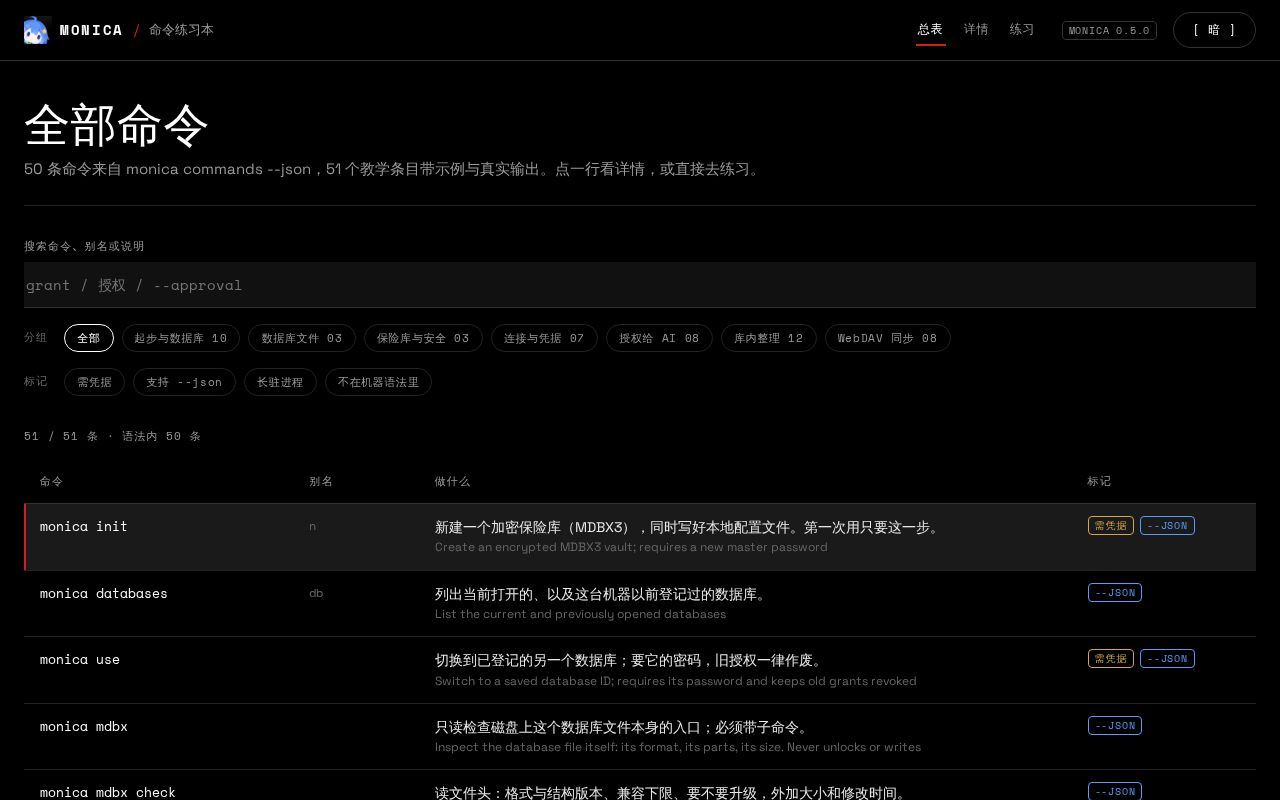
Task: Click the MONICA 0.5.0 version badge
Action: 1109,30
